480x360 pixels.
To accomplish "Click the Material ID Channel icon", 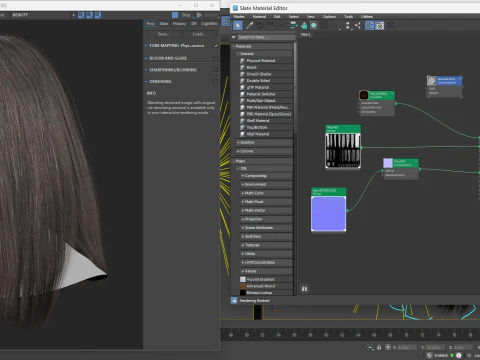I will (336, 26).
